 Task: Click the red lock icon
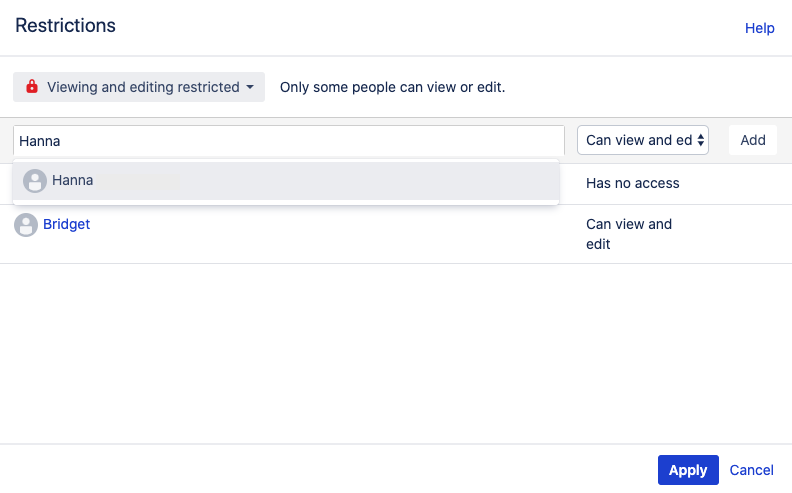32,86
